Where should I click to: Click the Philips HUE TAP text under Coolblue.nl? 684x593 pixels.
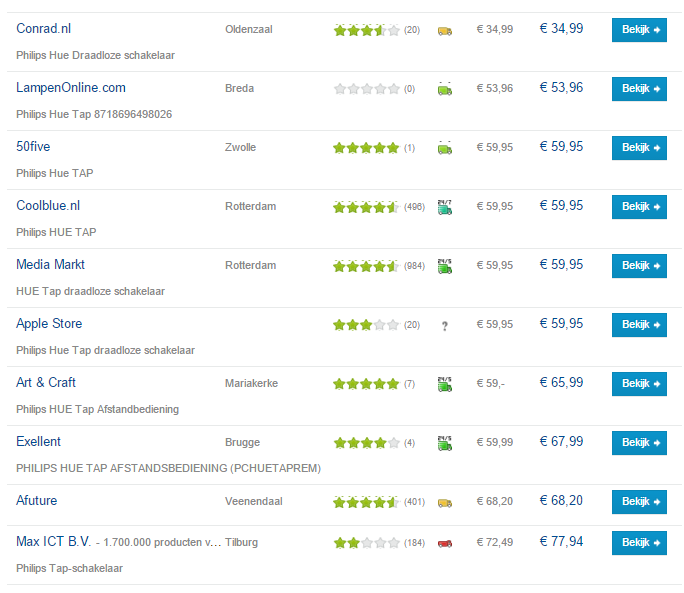coord(56,232)
